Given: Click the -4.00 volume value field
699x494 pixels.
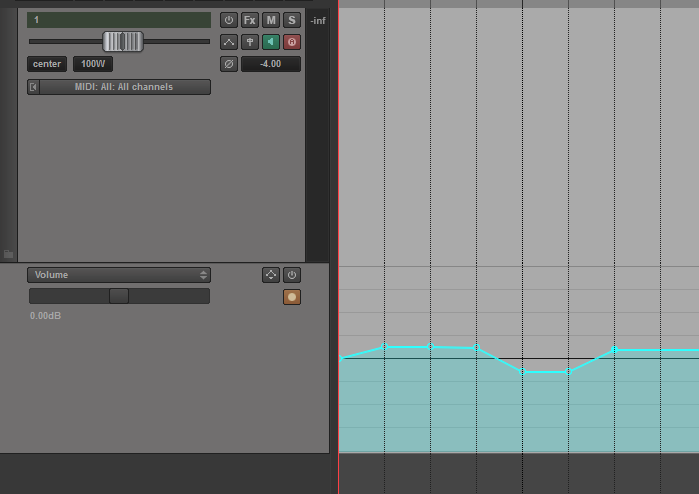Looking at the screenshot, I should (x=271, y=64).
